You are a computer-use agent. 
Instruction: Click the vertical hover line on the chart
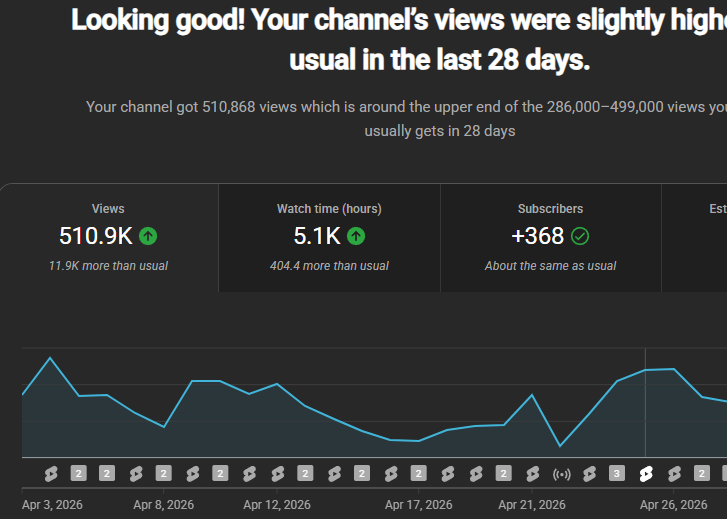(645, 403)
